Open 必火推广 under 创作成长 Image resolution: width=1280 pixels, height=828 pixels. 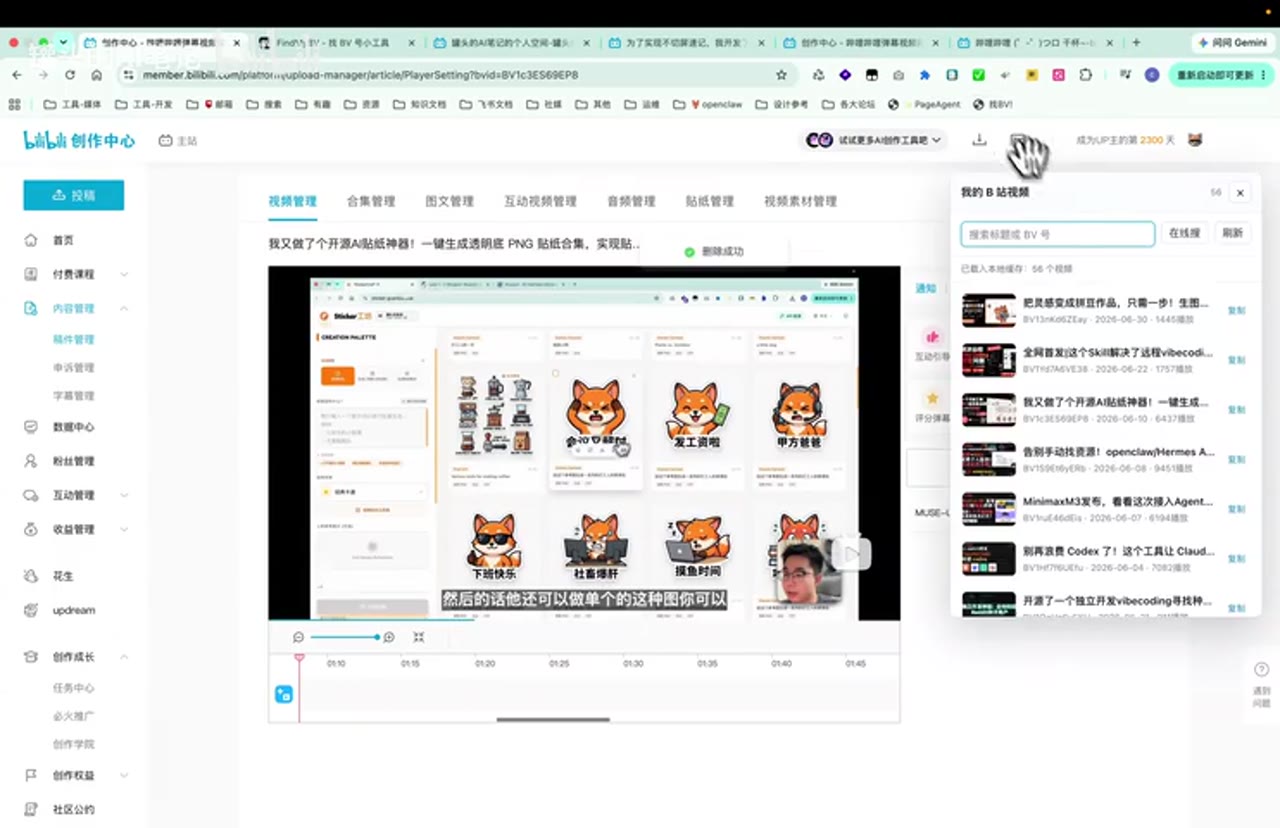(x=73, y=716)
